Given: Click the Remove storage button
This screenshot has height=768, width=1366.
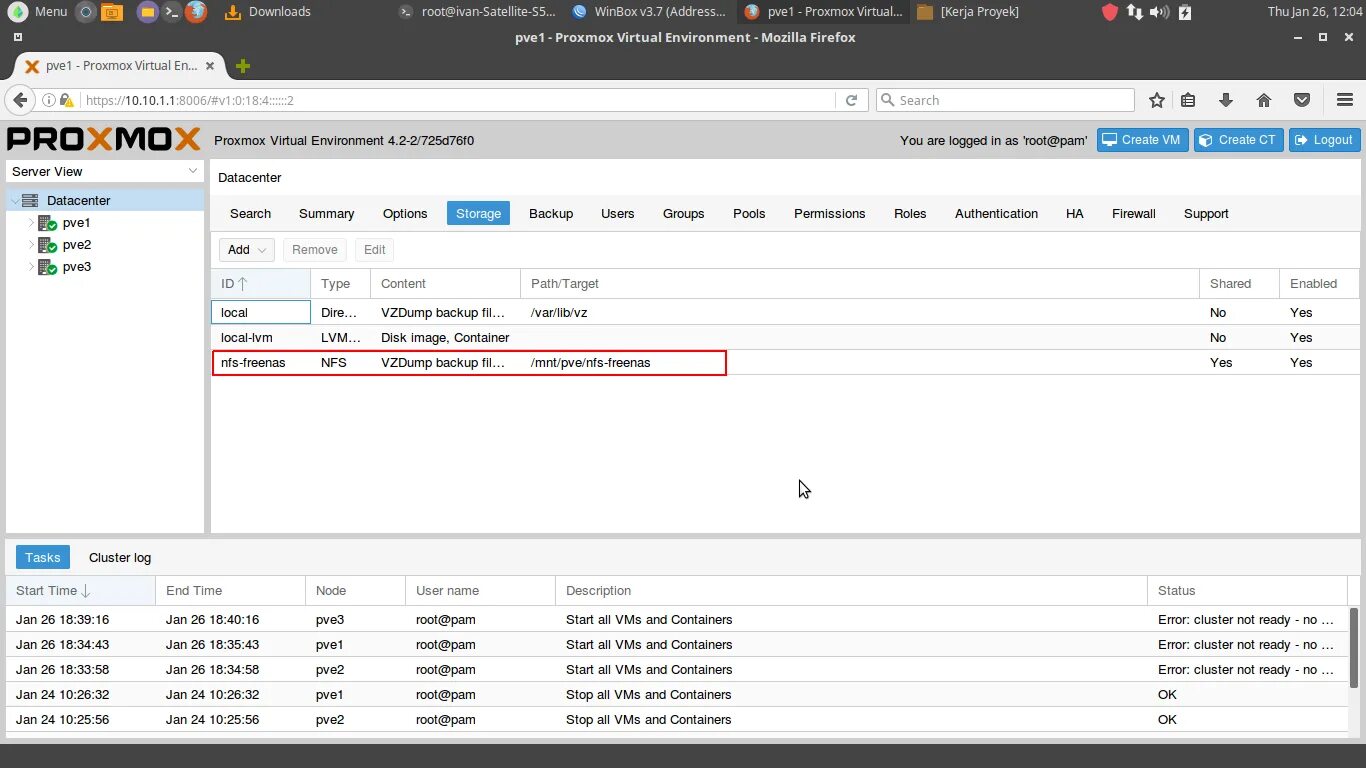Looking at the screenshot, I should [314, 250].
